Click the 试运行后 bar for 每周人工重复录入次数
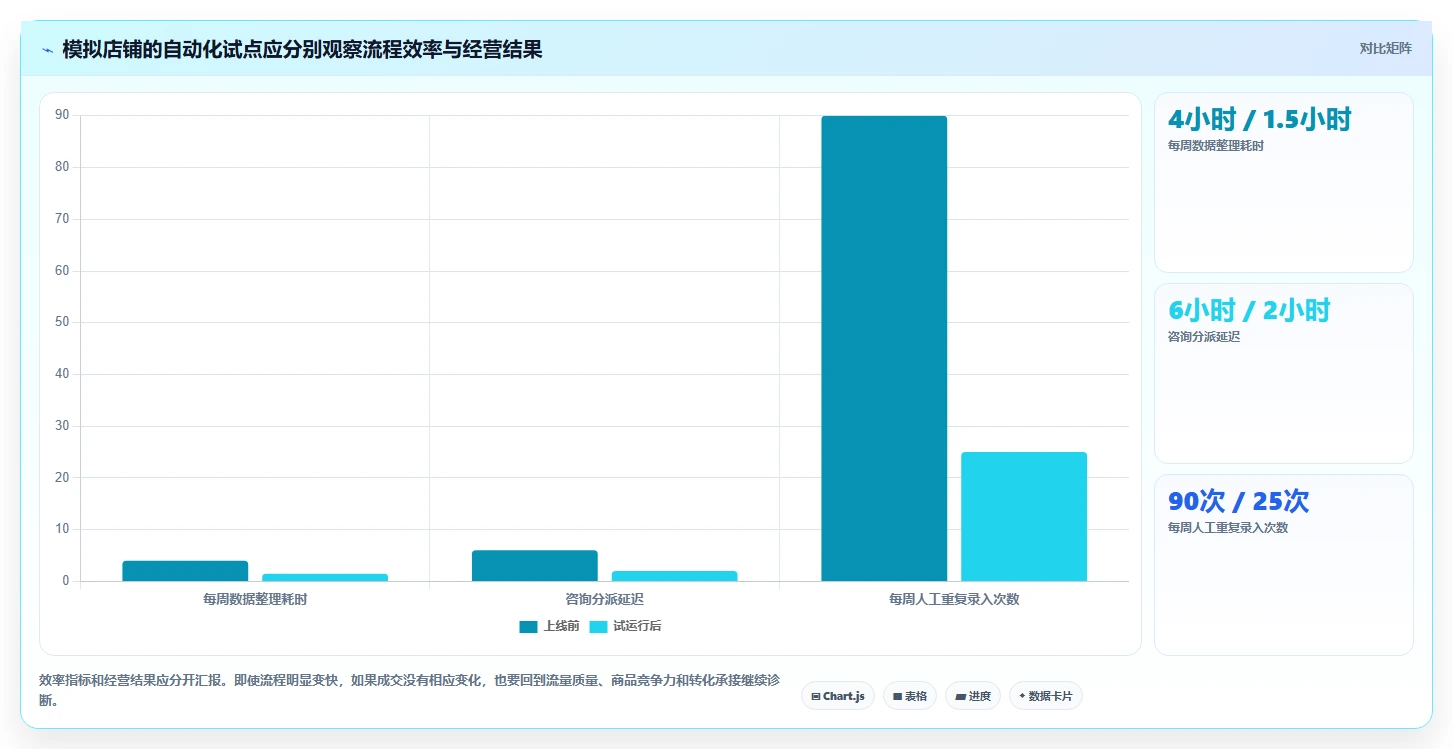This screenshot has height=749, width=1453. (x=1024, y=516)
